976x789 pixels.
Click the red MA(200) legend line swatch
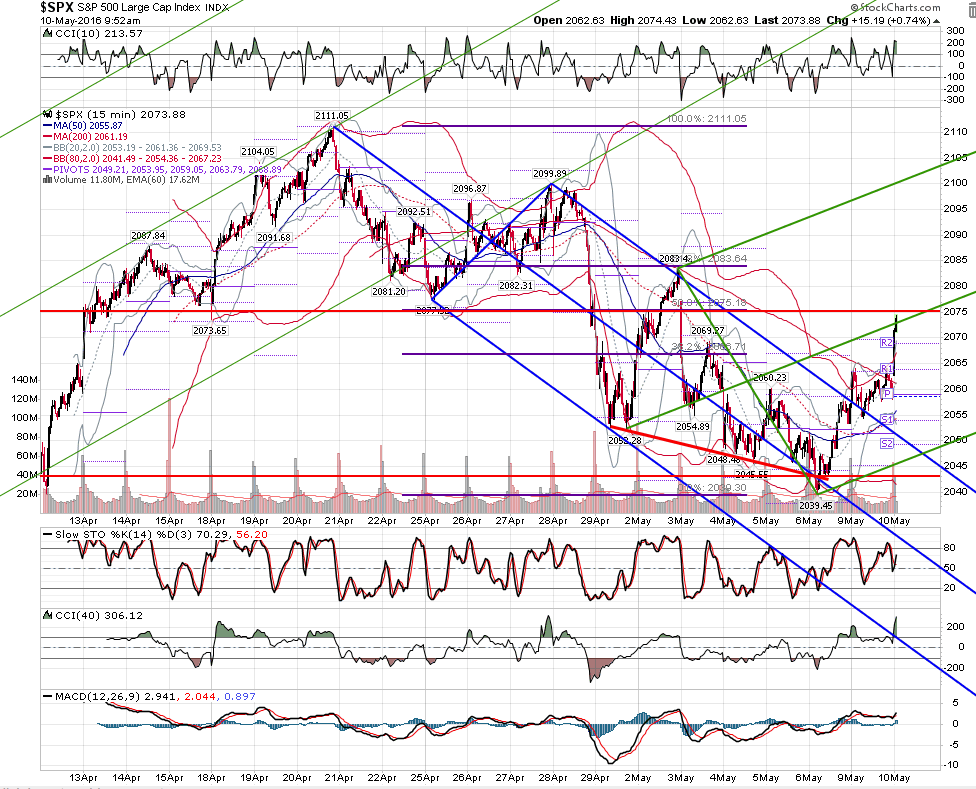point(47,136)
